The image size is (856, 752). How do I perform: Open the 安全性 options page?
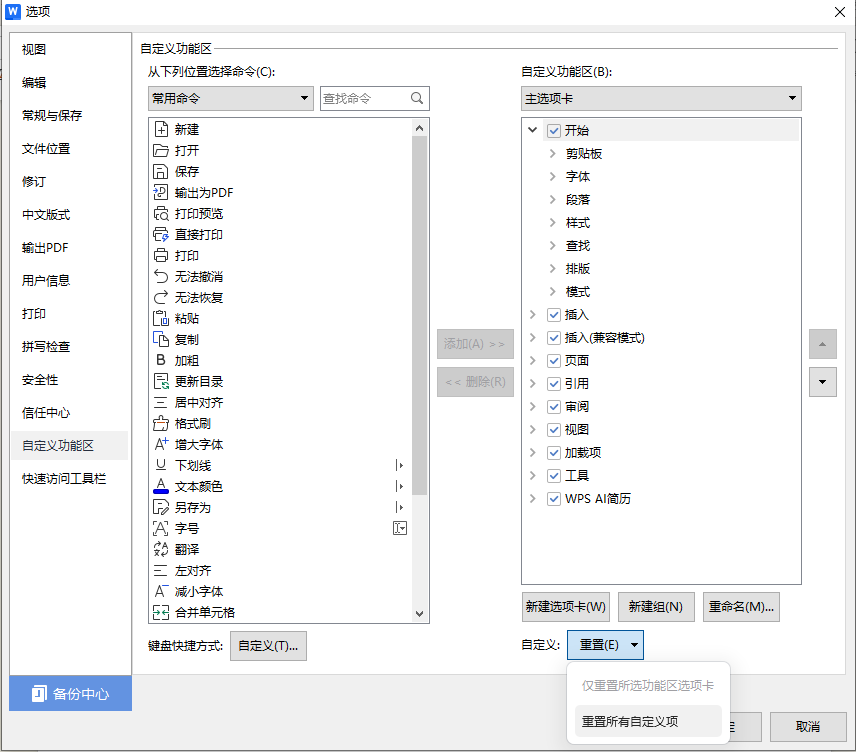[40, 380]
